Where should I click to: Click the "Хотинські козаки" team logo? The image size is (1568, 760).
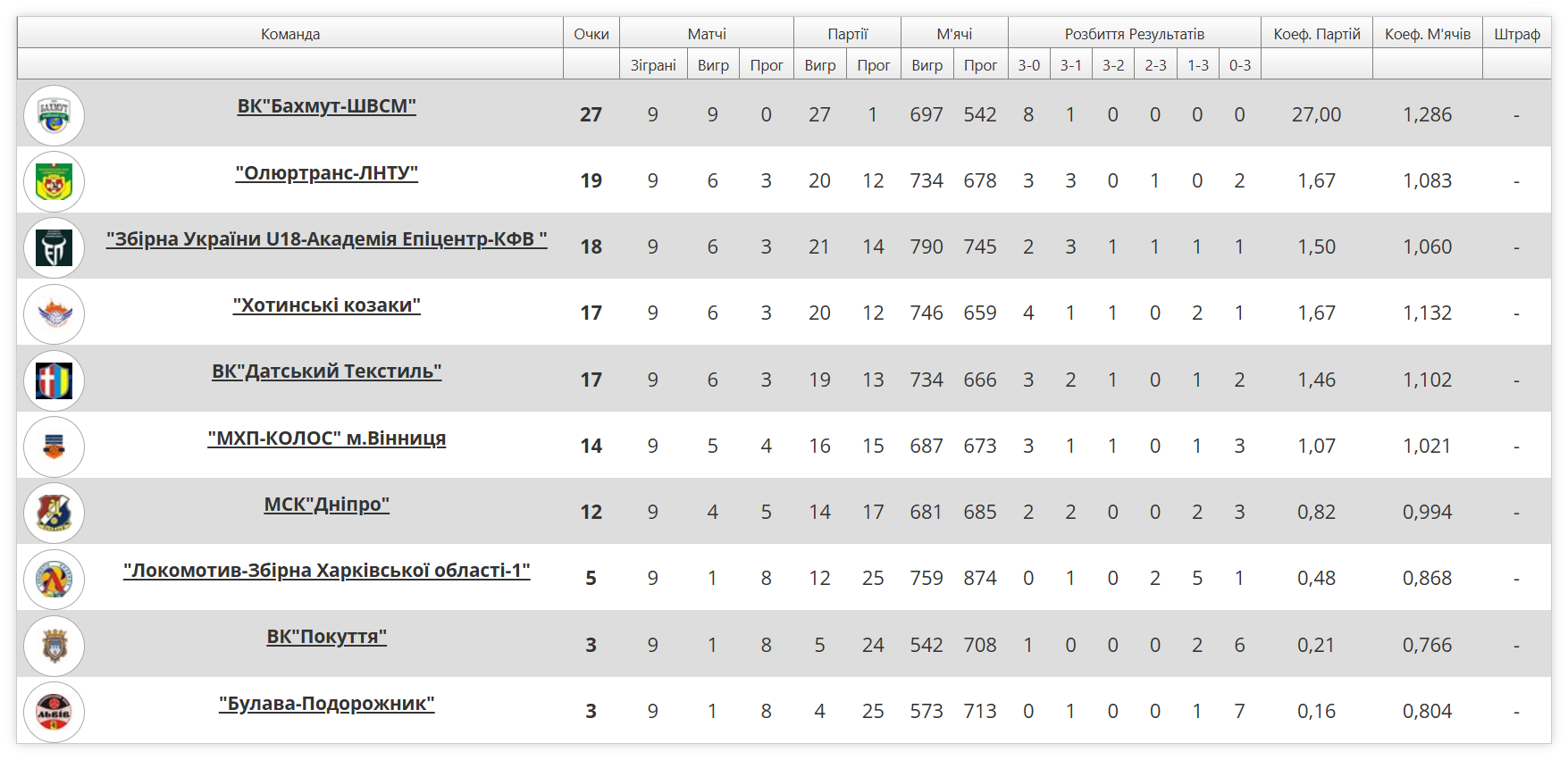(x=54, y=313)
